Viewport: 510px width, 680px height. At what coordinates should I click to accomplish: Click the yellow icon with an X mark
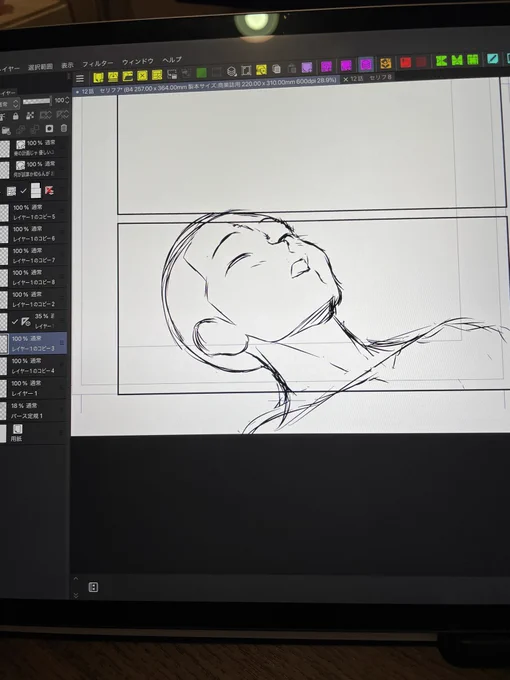click(x=142, y=75)
